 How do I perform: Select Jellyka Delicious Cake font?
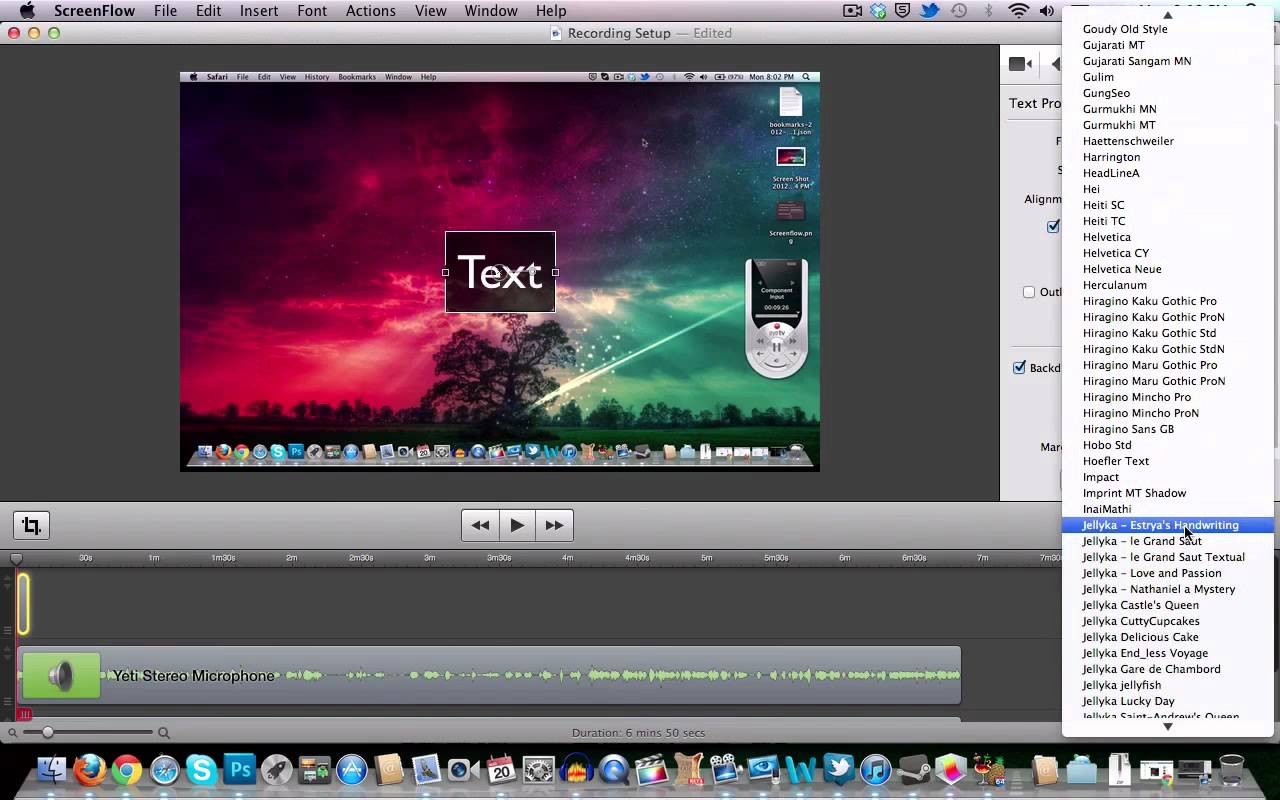pyautogui.click(x=1167, y=637)
